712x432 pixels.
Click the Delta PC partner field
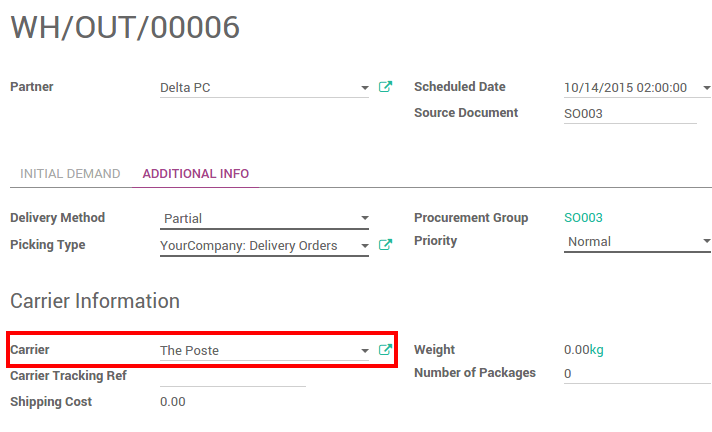point(259,88)
